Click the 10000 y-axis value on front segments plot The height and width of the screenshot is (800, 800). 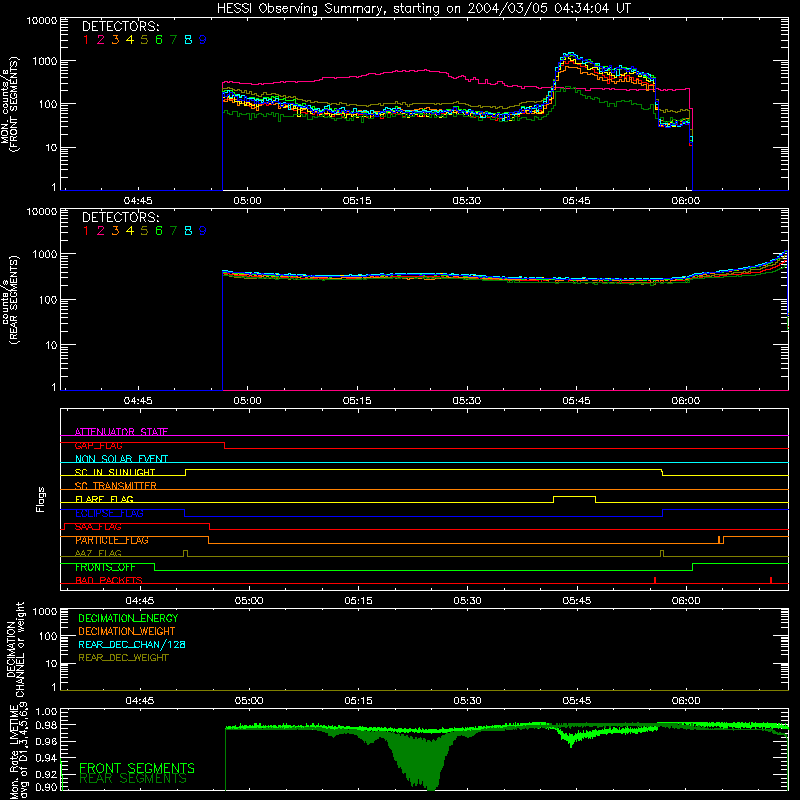42,20
